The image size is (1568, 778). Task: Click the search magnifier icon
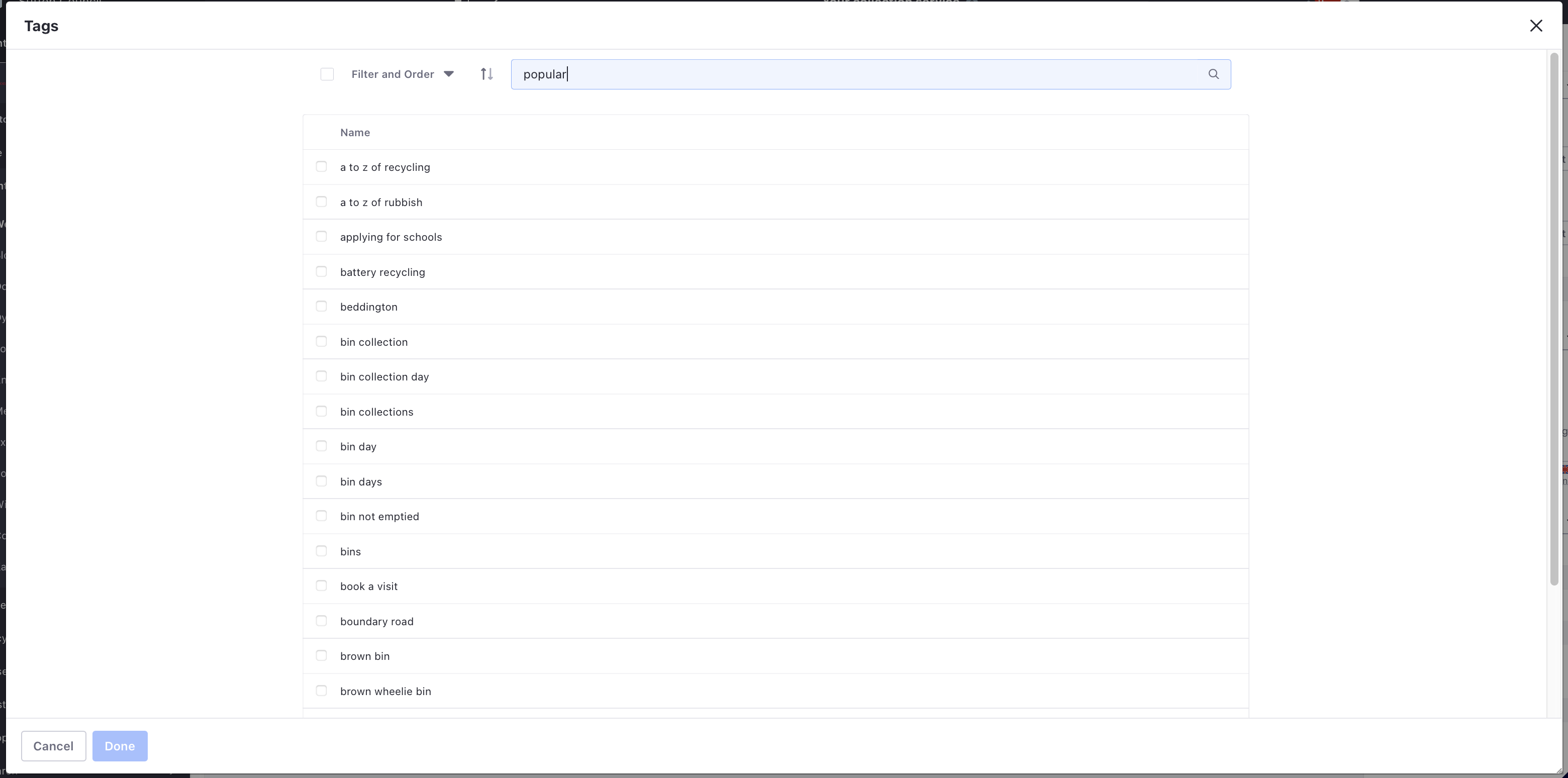coord(1213,74)
